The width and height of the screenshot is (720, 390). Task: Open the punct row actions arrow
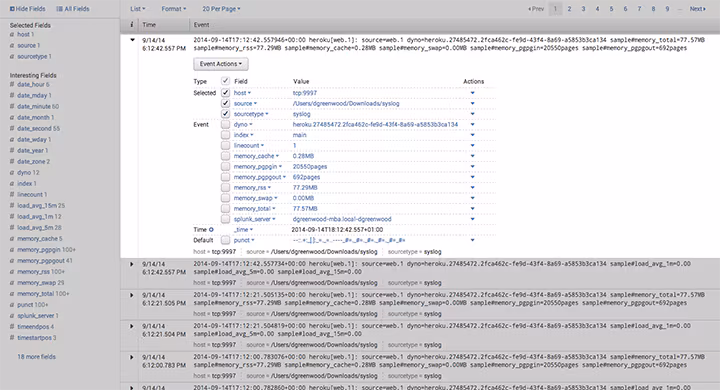click(x=472, y=240)
